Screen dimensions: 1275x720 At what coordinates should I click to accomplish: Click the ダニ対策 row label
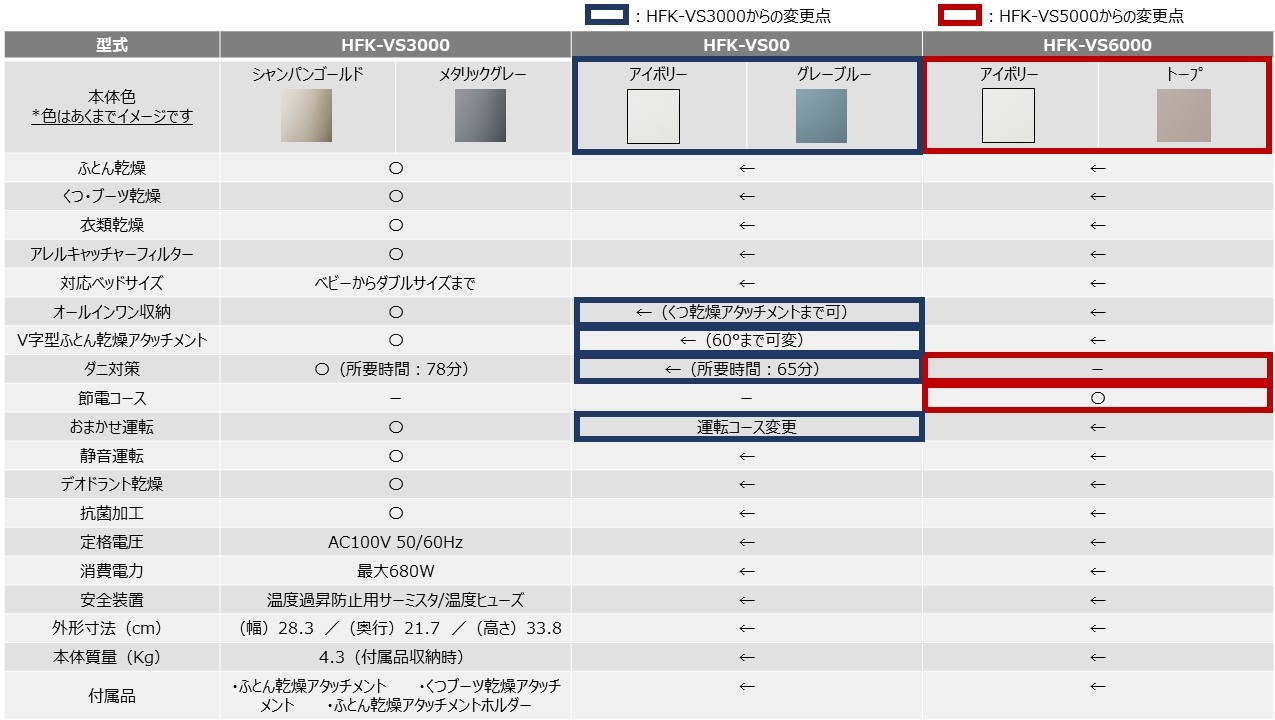pyautogui.click(x=112, y=369)
